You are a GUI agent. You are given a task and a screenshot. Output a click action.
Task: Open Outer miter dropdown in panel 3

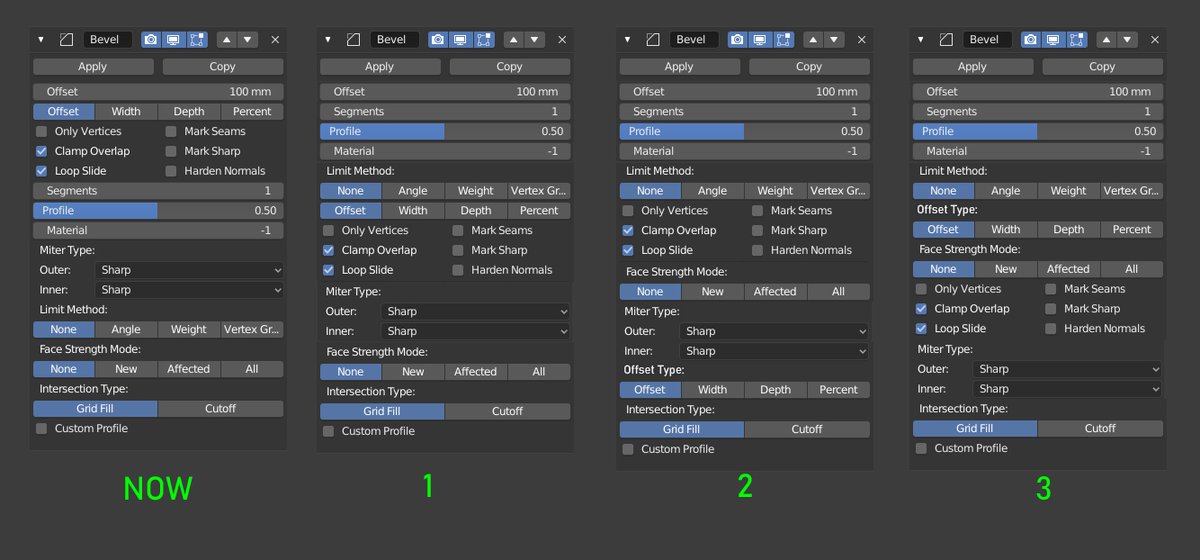[1068, 369]
